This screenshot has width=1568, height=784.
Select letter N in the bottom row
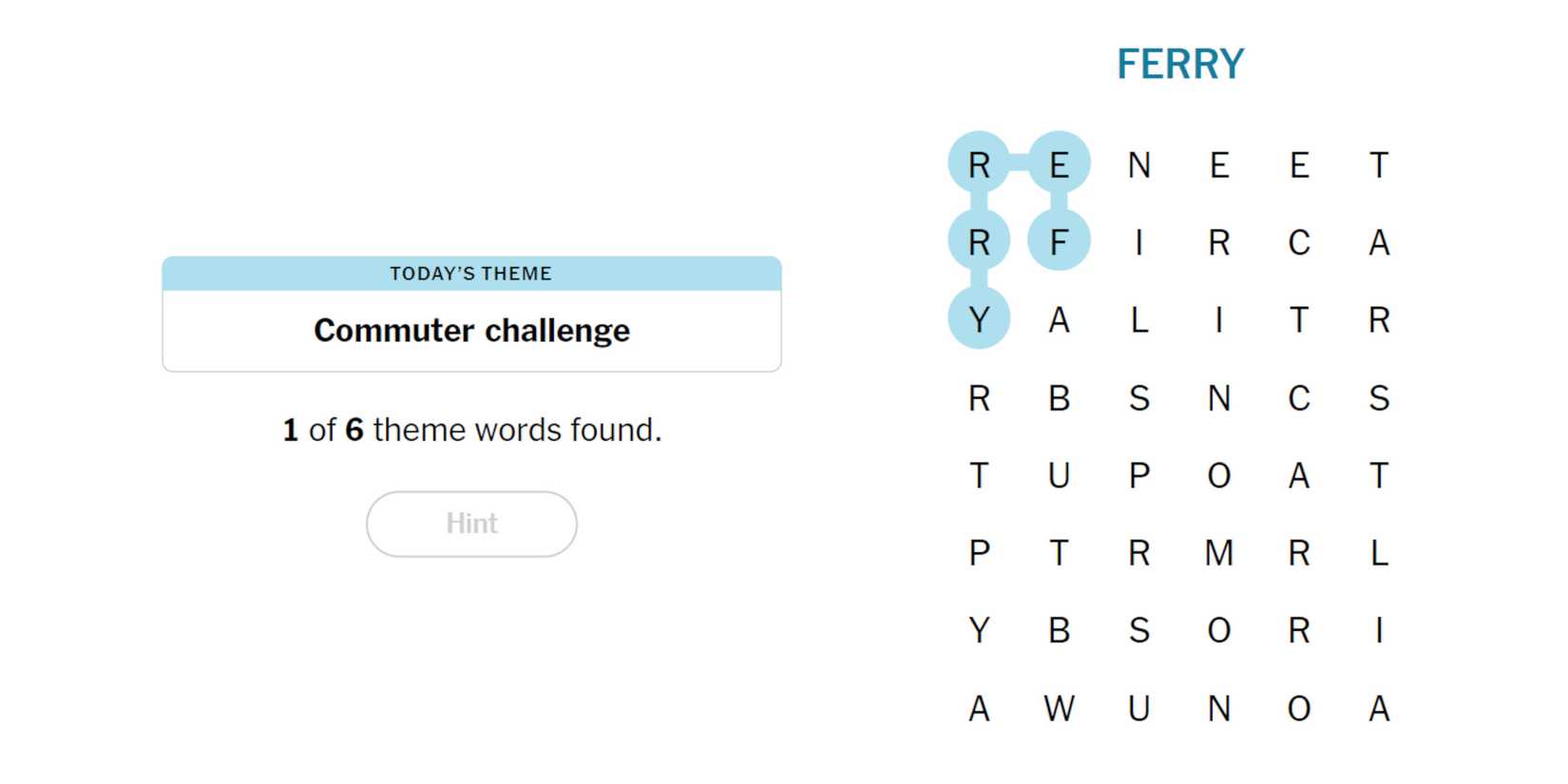pyautogui.click(x=1219, y=708)
